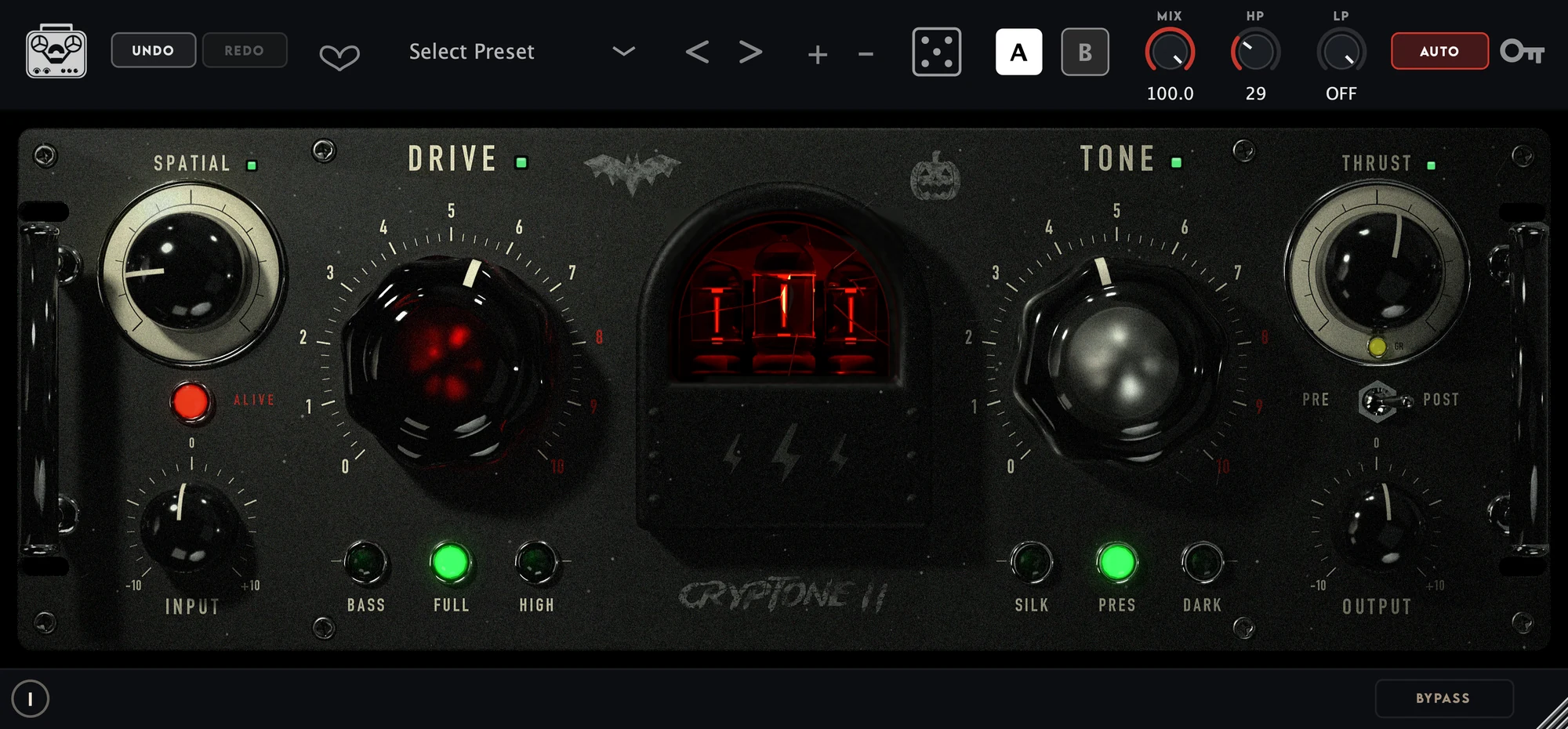Select the BASS drive mode
Image resolution: width=1568 pixels, height=729 pixels.
click(365, 563)
